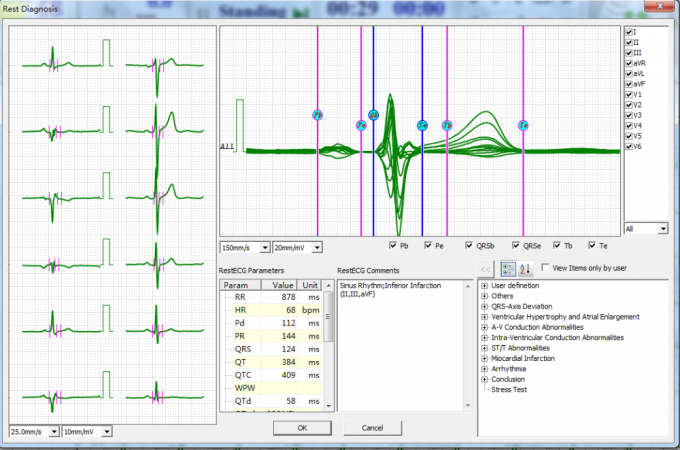Open the All leads dropdown
680x450 pixels.
(663, 229)
